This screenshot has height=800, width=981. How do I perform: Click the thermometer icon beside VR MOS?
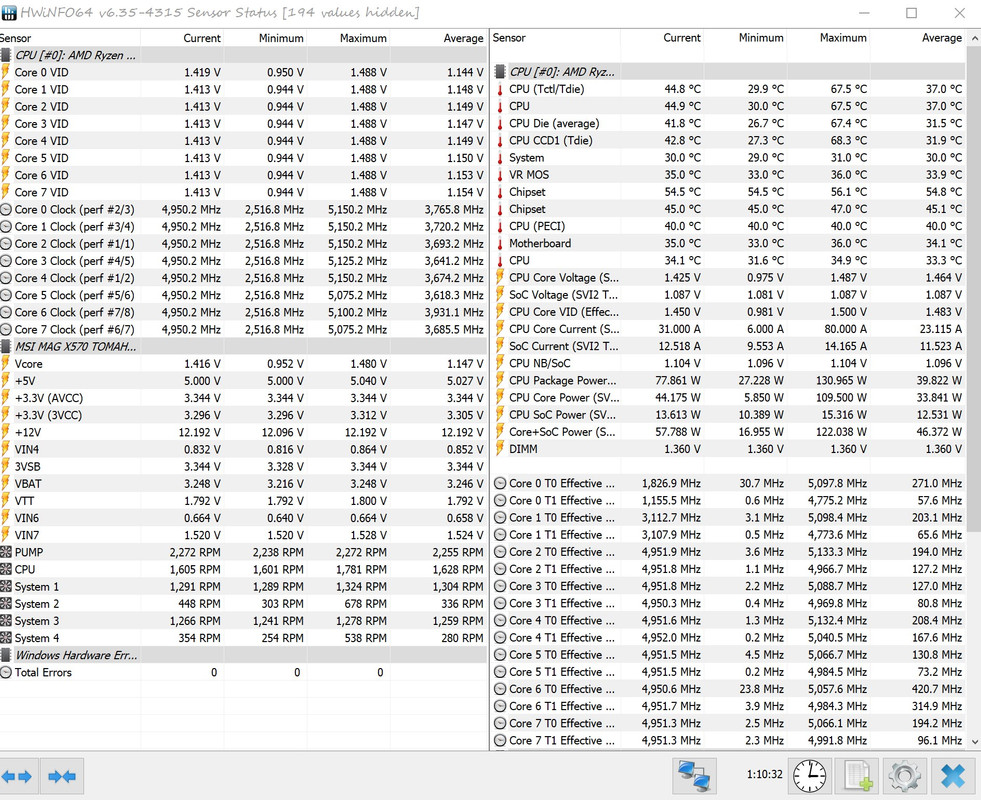click(x=500, y=175)
